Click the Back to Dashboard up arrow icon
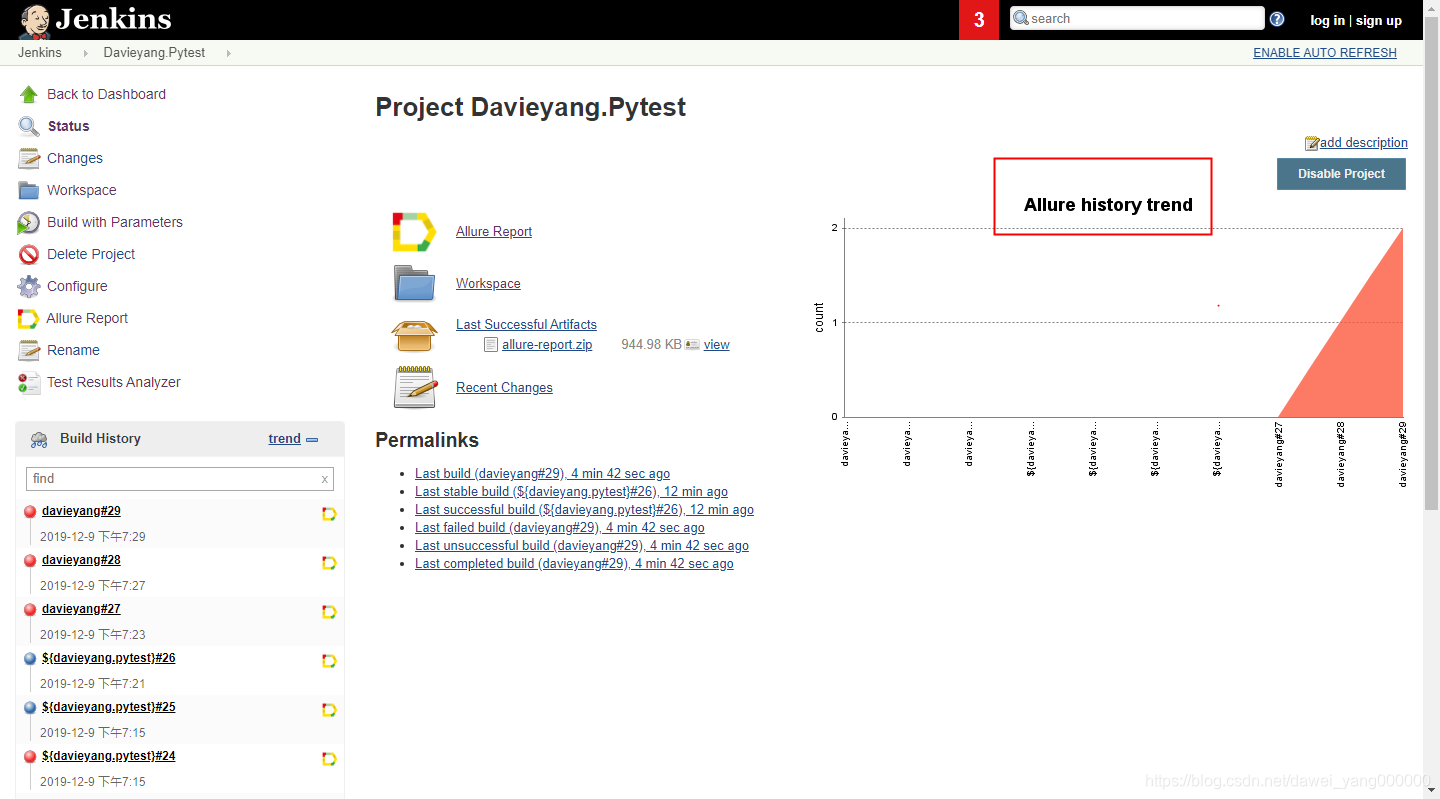The height and width of the screenshot is (799, 1440). tap(29, 94)
